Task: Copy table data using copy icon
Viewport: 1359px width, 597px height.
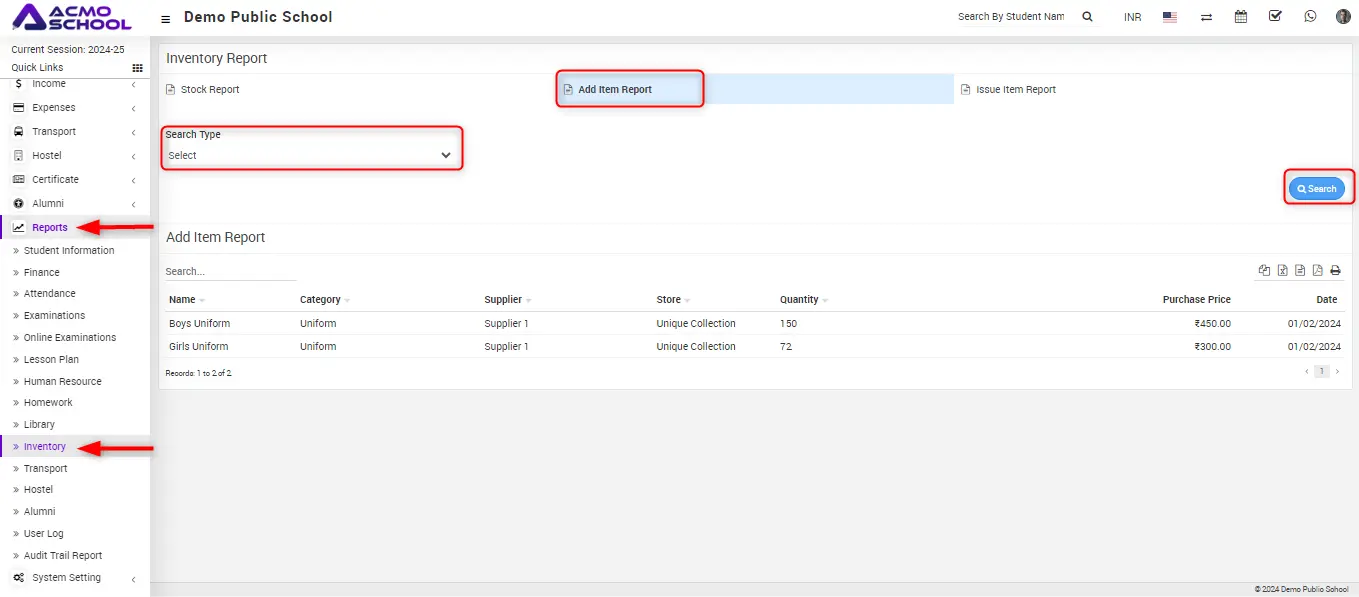Action: pos(1264,271)
